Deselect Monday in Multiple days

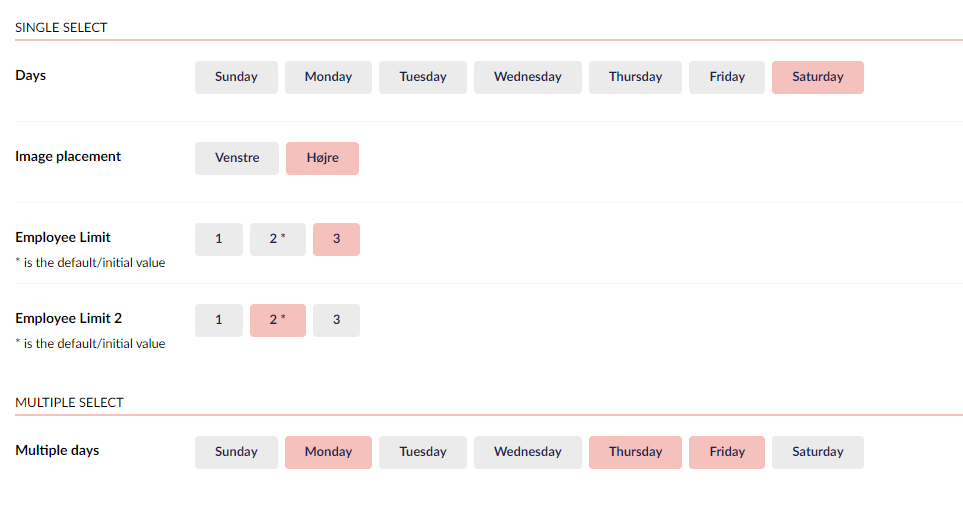click(x=328, y=452)
